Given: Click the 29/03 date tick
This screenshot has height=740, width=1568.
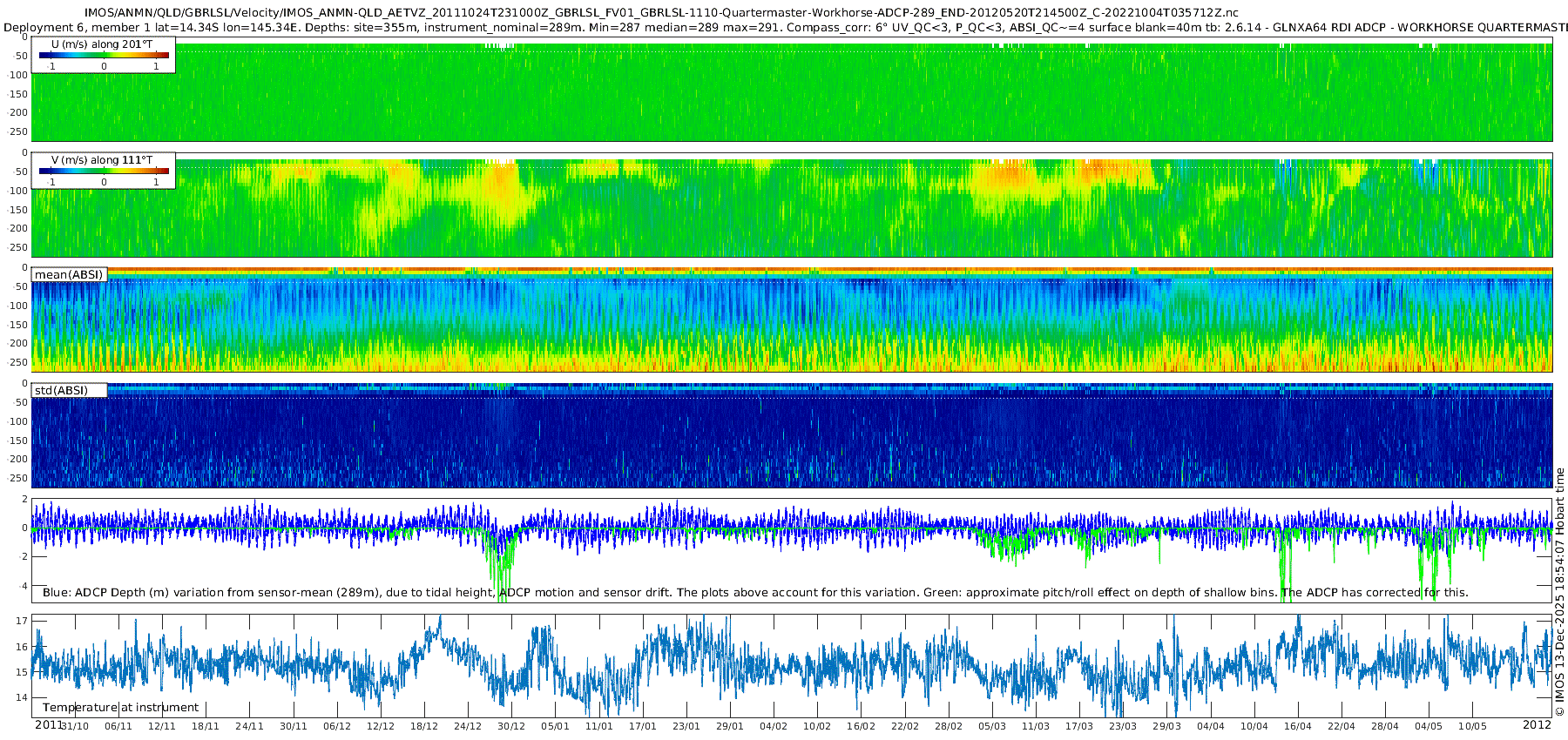Looking at the screenshot, I should 1167,726.
